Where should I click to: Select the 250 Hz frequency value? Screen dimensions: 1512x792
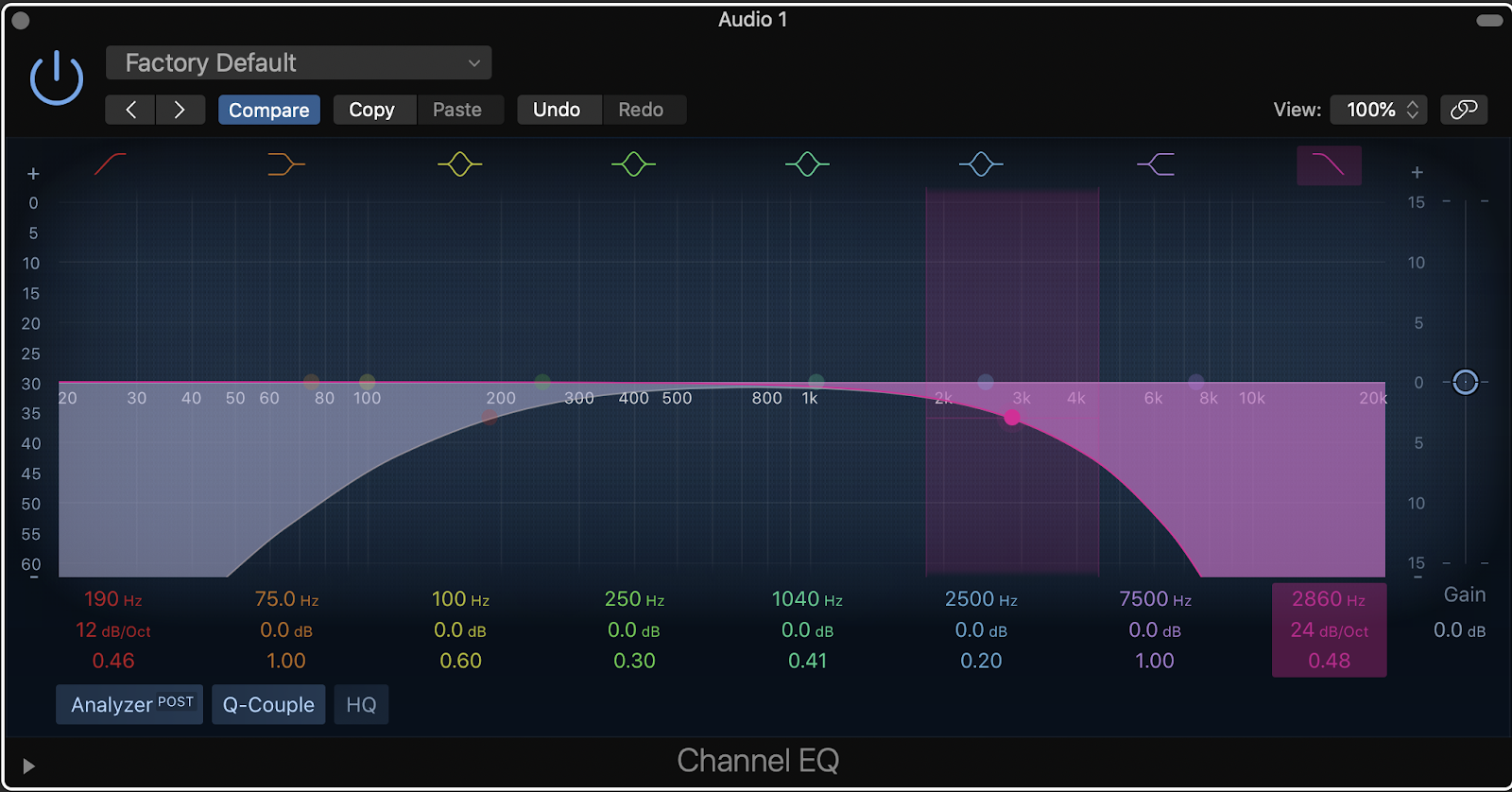tap(634, 599)
